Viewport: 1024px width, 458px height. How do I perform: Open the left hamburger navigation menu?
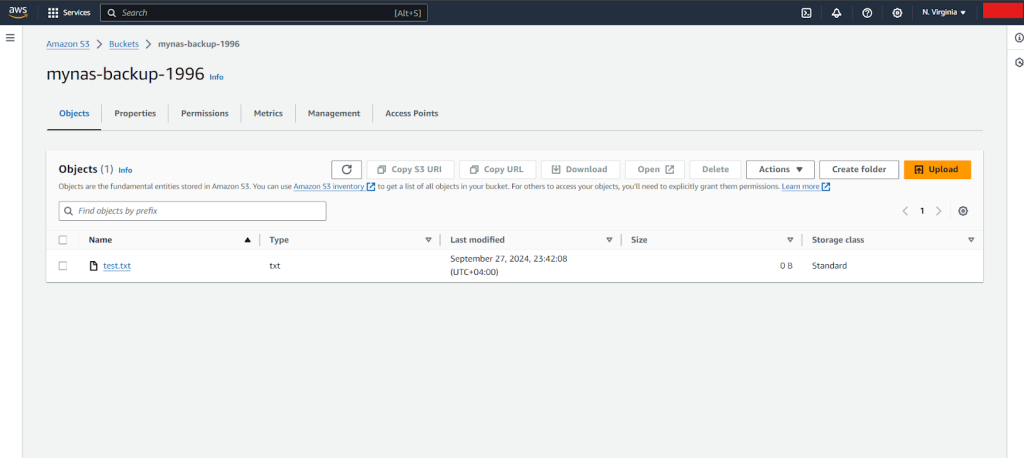click(10, 37)
